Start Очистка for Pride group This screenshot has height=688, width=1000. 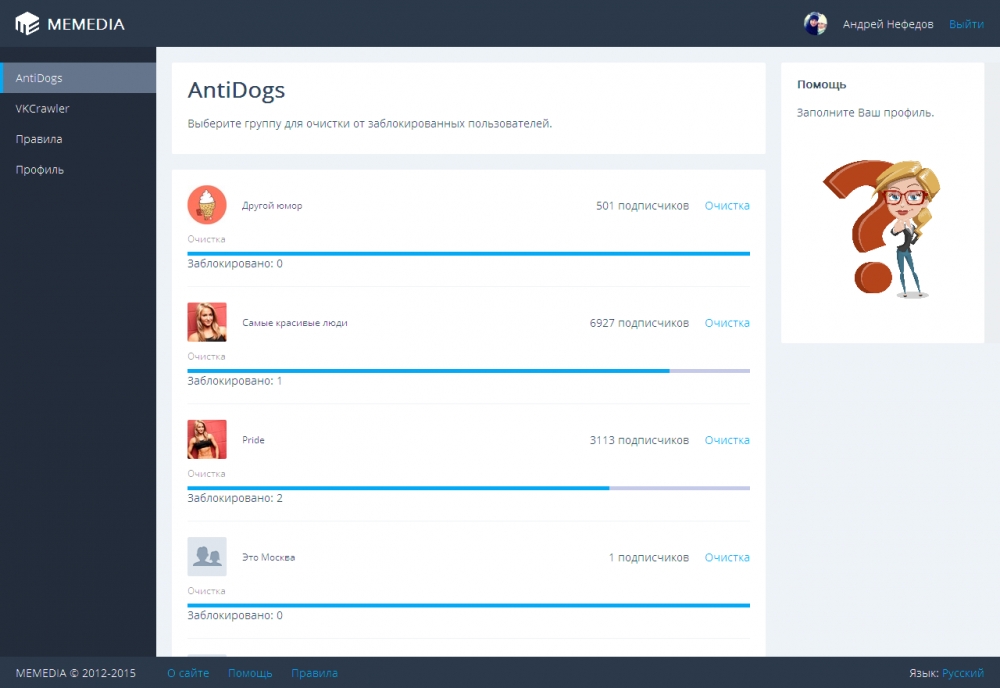(727, 440)
